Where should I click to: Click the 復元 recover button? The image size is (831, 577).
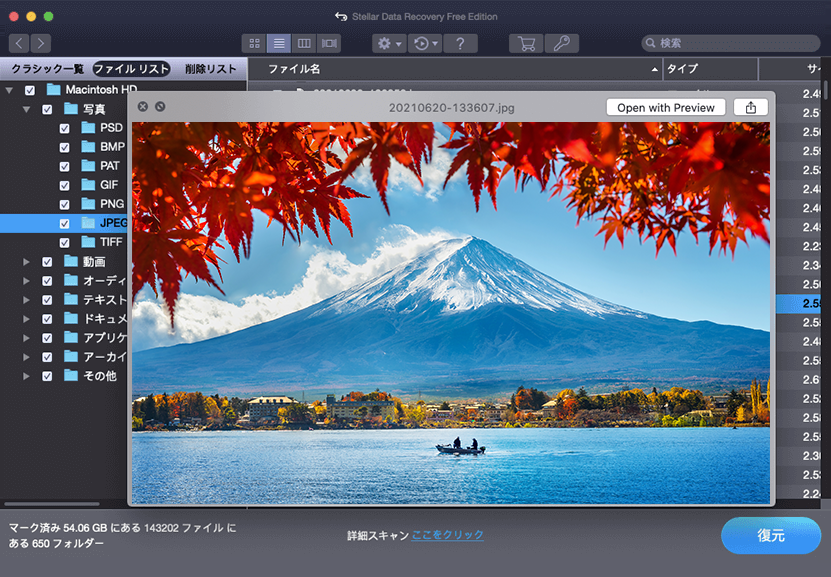[770, 535]
